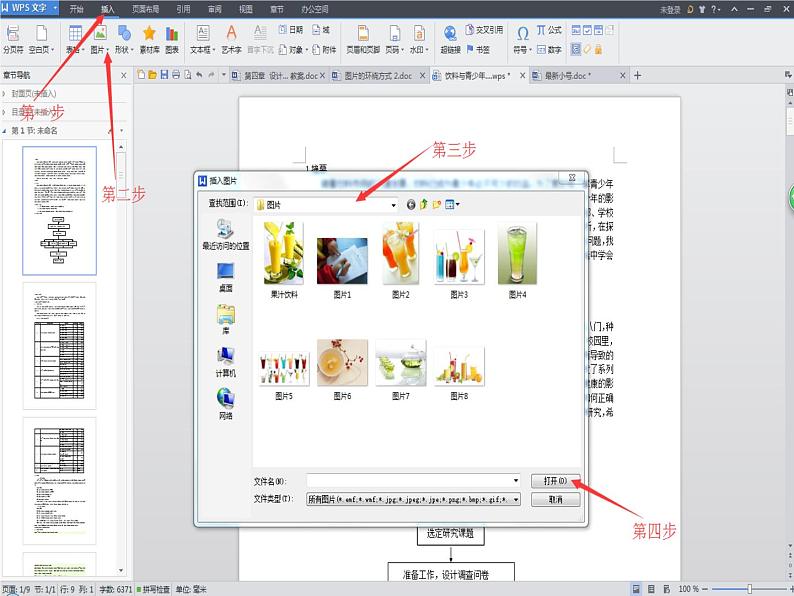Screen dimensions: 794x596
Task: Open 网络 network in dialog sidebar
Action: coord(226,405)
